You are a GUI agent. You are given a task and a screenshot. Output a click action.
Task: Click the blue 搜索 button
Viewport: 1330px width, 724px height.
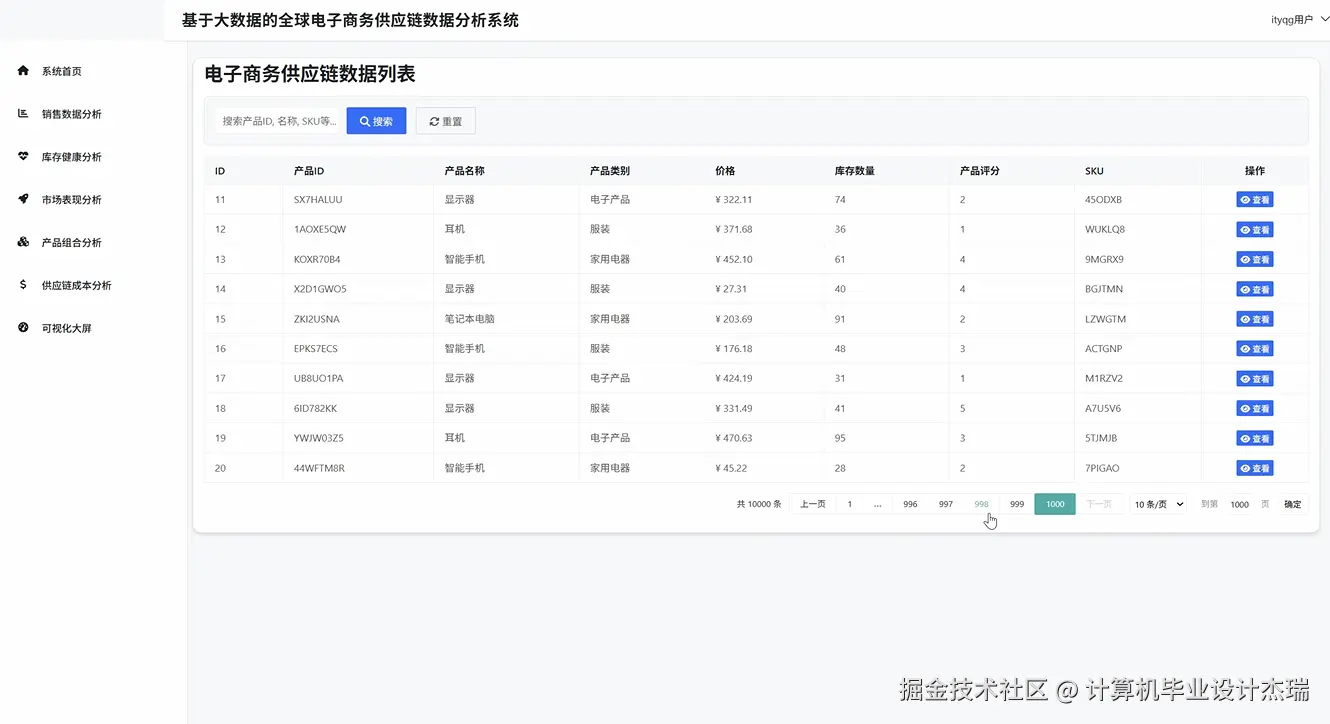click(376, 121)
